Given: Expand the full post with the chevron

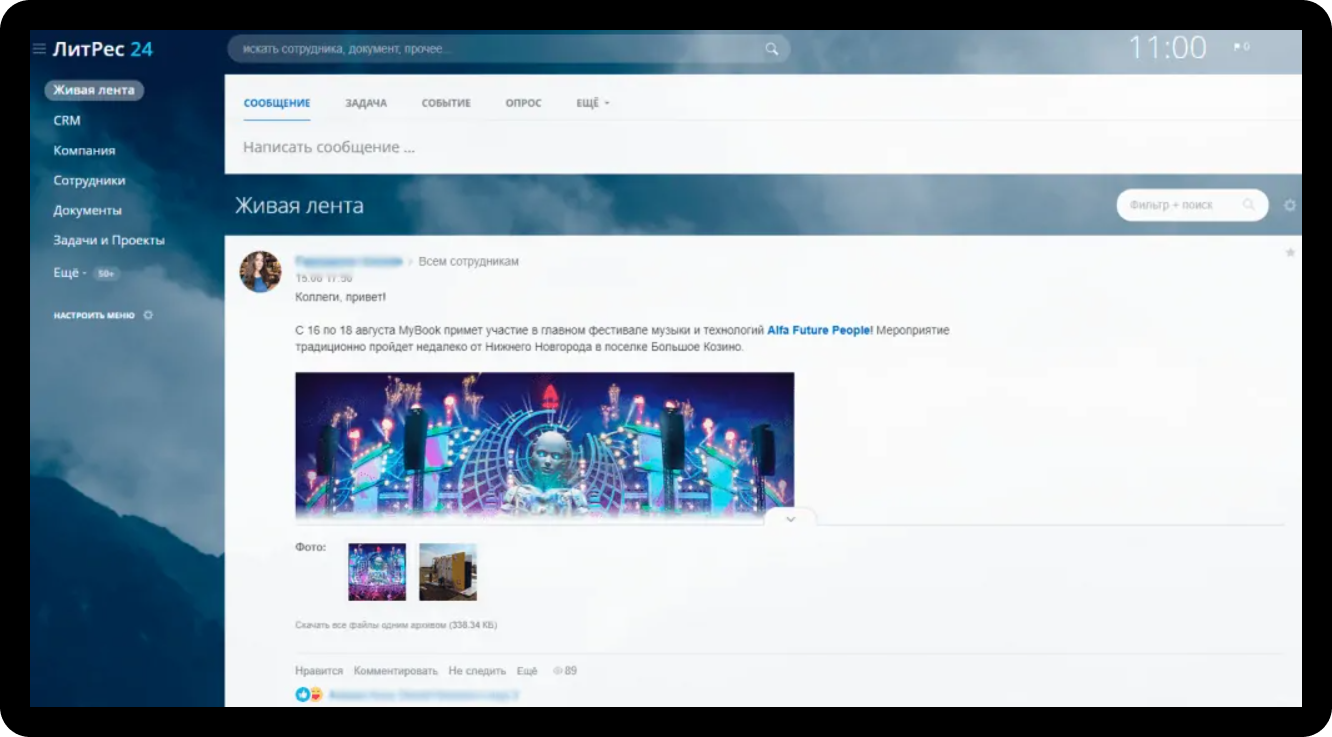Looking at the screenshot, I should click(790, 519).
